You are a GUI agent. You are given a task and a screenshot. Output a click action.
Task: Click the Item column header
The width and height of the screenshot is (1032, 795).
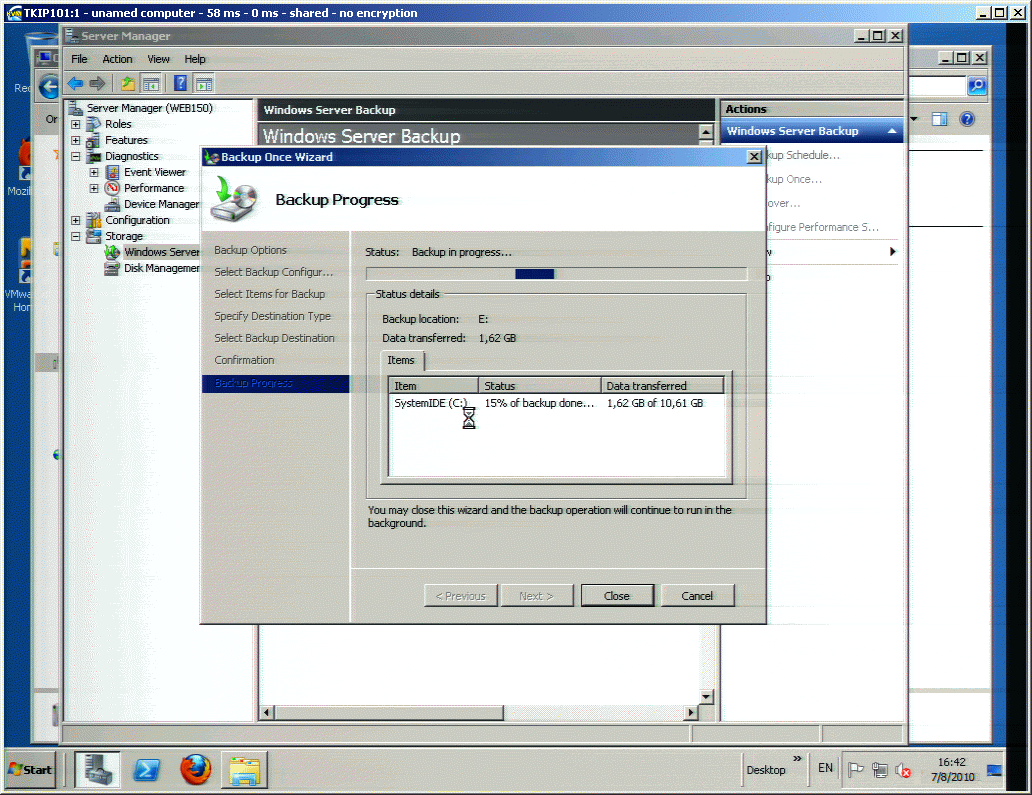(x=434, y=386)
